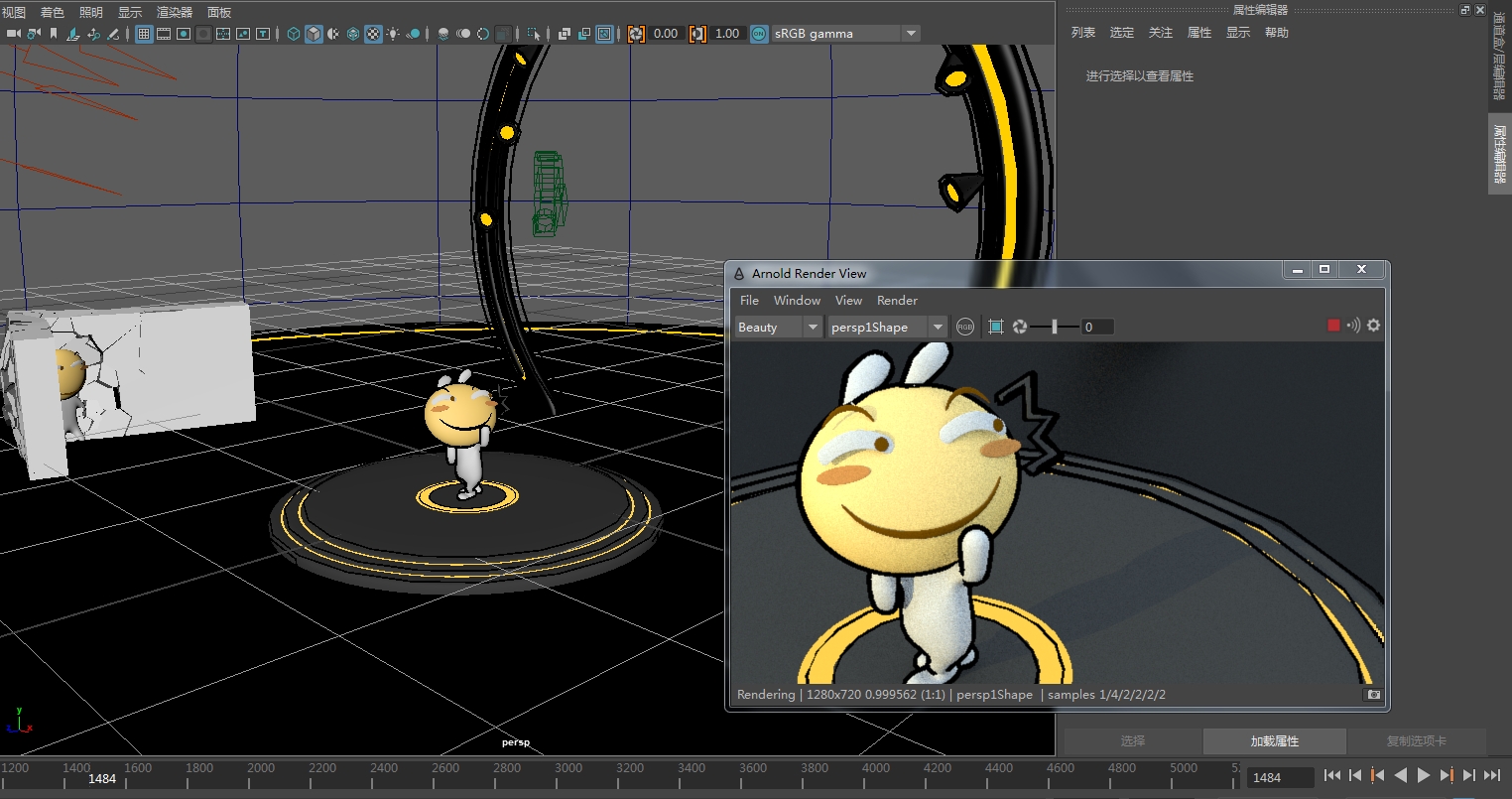The height and width of the screenshot is (799, 1512).
Task: Open the 面板 panel menu
Action: (219, 13)
